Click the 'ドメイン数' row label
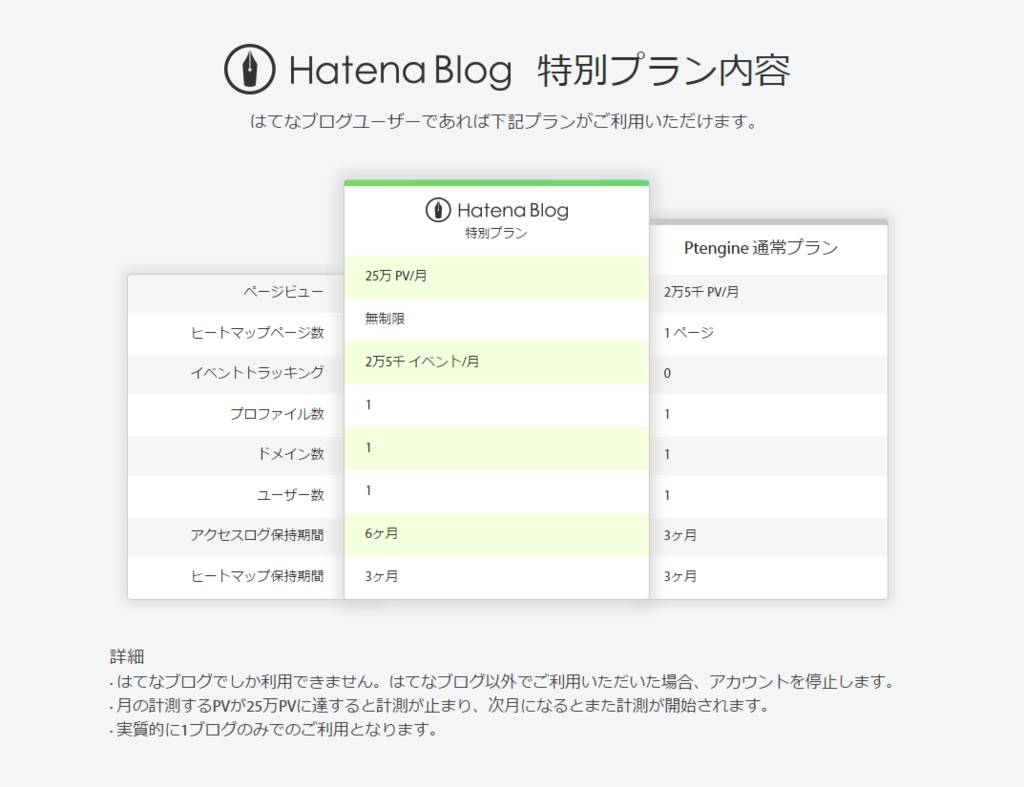Viewport: 1024px width, 787px height. (x=291, y=454)
